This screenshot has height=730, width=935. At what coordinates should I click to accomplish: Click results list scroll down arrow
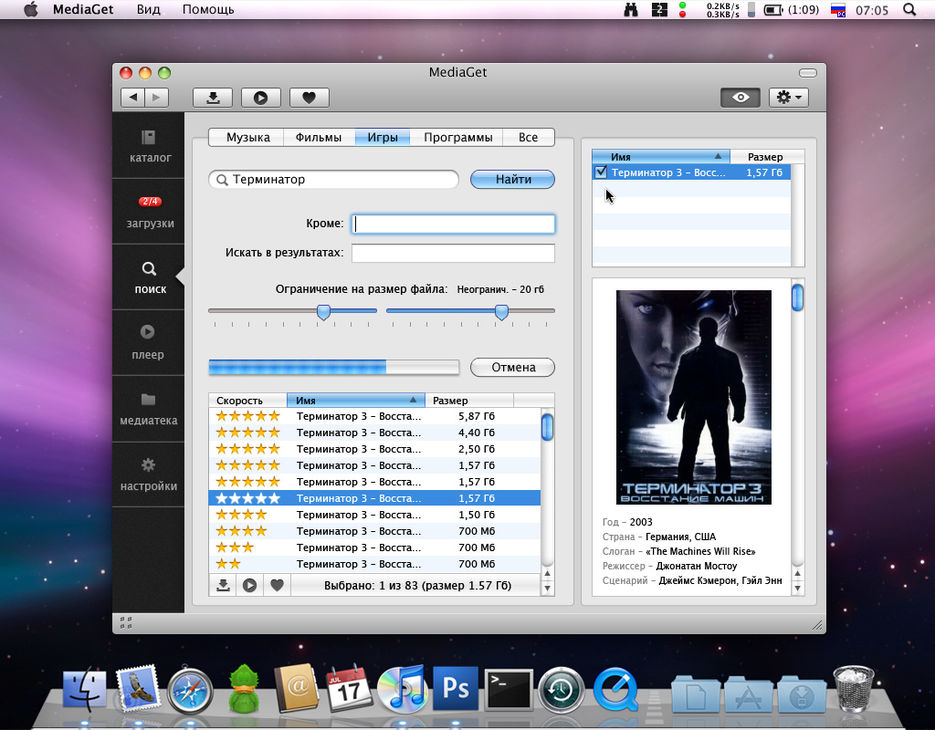pos(547,589)
